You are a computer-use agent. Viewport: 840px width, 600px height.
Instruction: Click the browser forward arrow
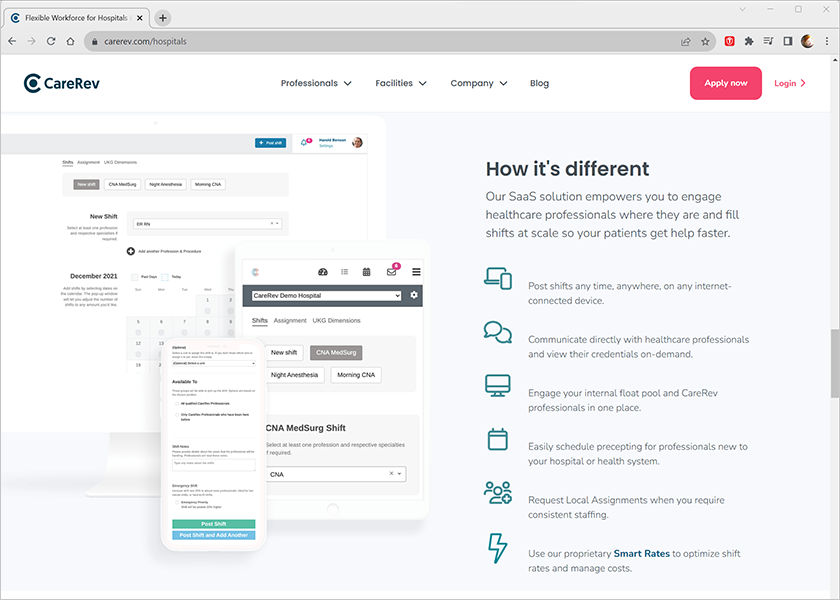tap(31, 41)
